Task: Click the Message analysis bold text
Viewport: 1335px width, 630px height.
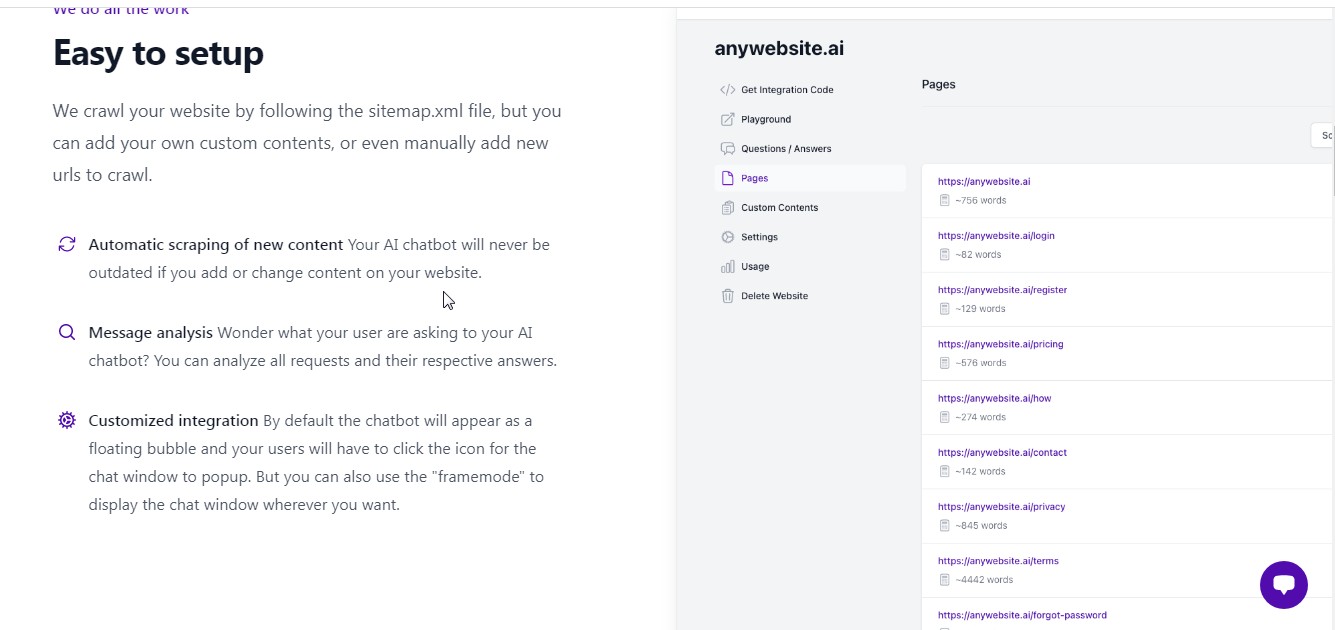Action: pyautogui.click(x=151, y=332)
